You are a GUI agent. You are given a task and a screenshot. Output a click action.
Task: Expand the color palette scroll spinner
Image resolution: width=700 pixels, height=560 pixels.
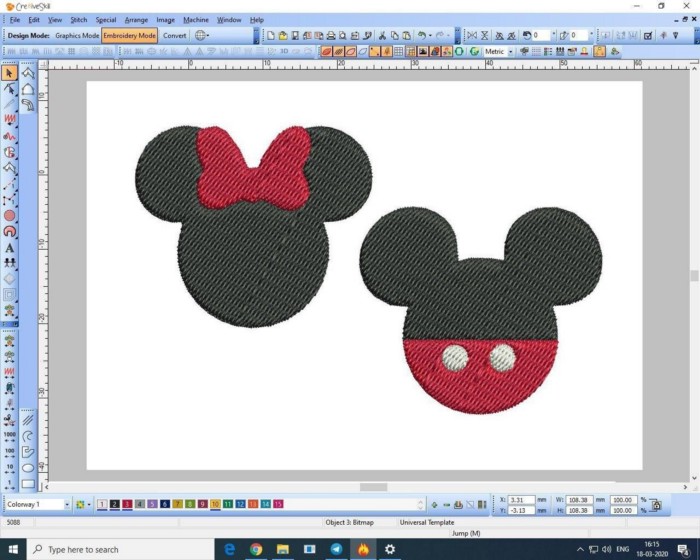(420, 505)
